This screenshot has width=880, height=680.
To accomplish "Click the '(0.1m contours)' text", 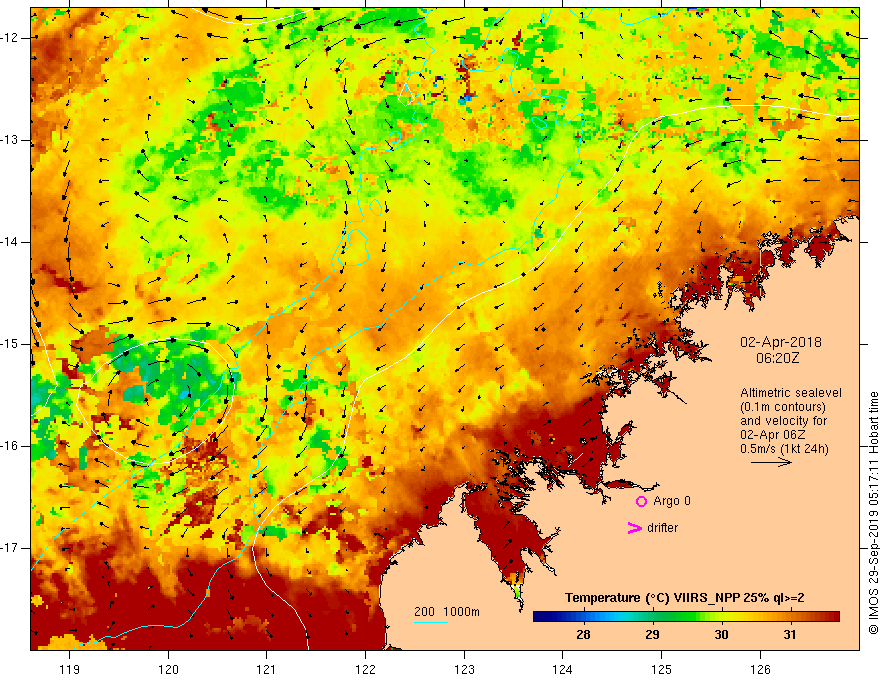I will point(783,407).
